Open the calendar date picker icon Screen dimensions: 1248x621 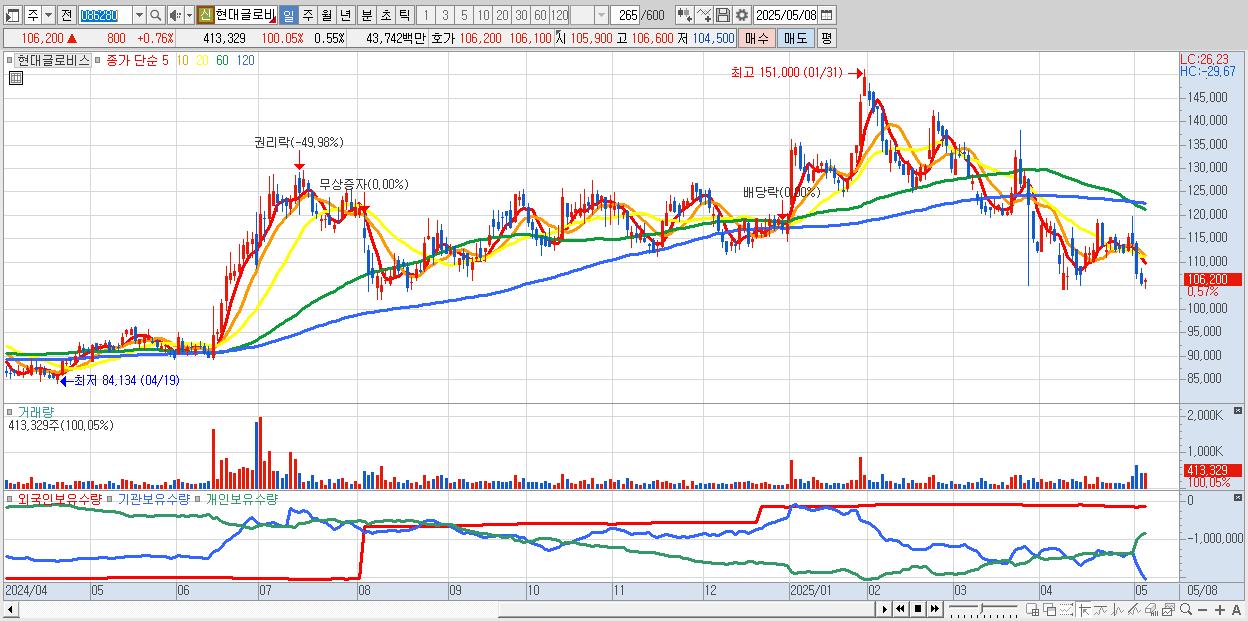tap(826, 15)
